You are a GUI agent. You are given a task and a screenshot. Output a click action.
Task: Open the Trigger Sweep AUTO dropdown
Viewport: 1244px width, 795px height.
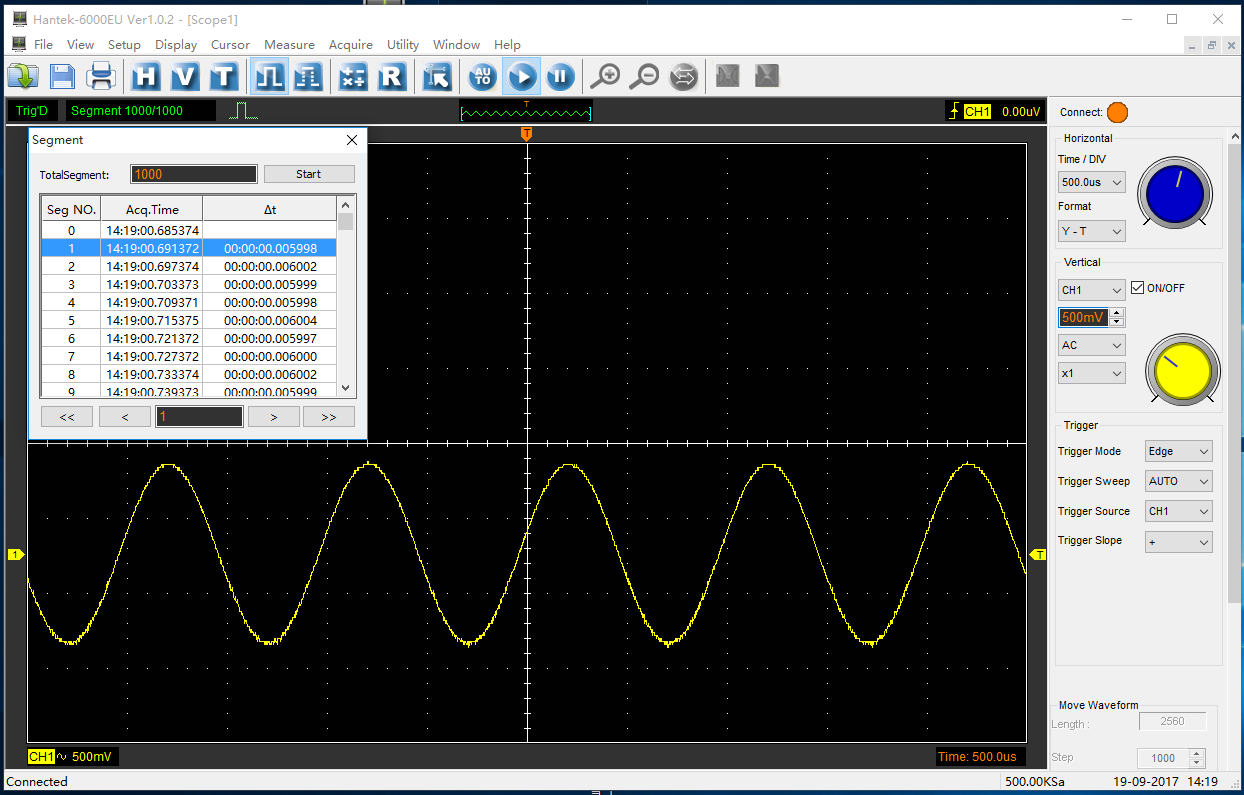pyautogui.click(x=1178, y=481)
